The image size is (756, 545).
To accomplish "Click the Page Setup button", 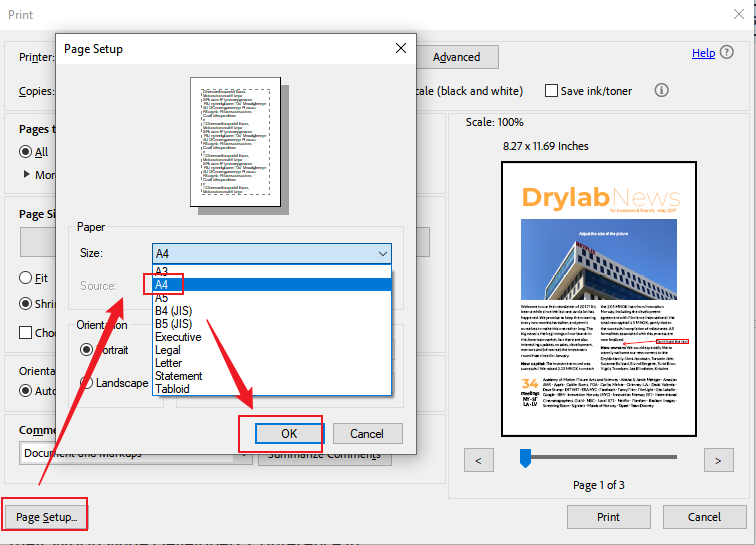I will [45, 516].
